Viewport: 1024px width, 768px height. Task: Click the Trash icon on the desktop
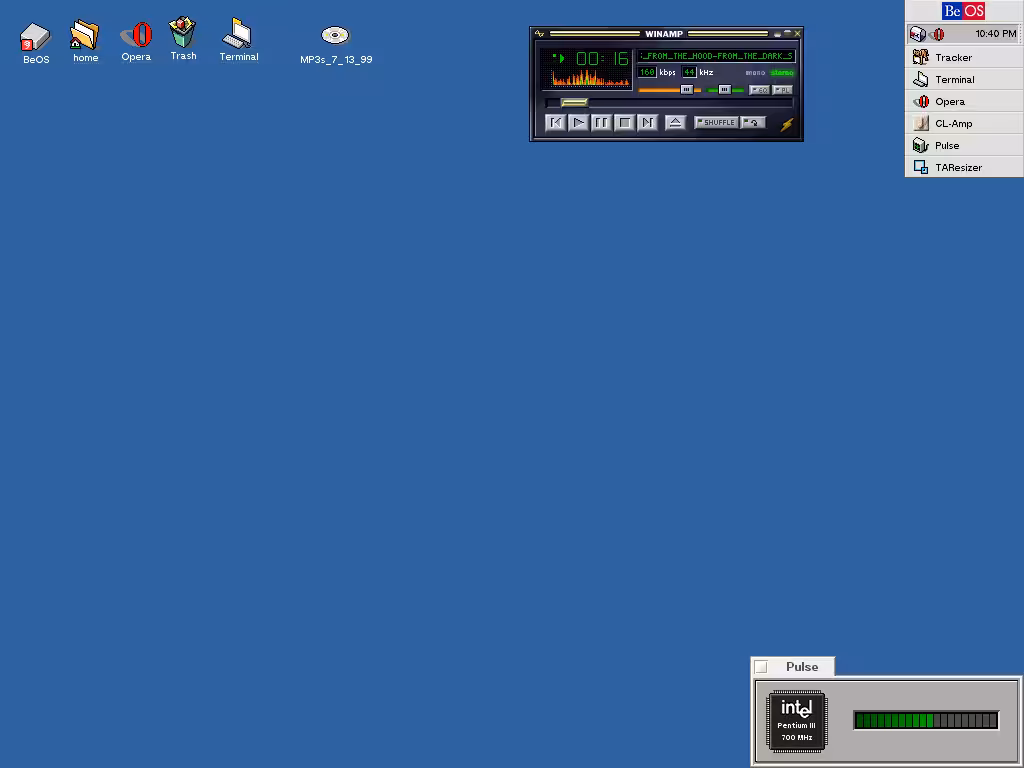pos(182,34)
